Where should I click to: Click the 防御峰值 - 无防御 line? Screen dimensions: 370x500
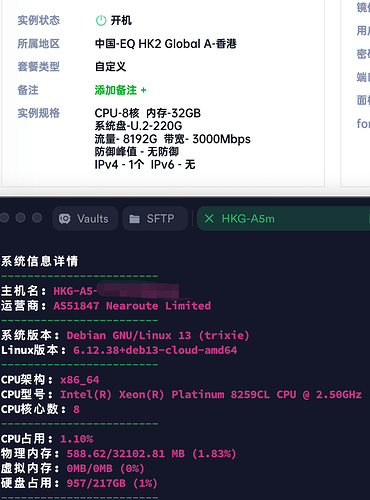[137, 152]
